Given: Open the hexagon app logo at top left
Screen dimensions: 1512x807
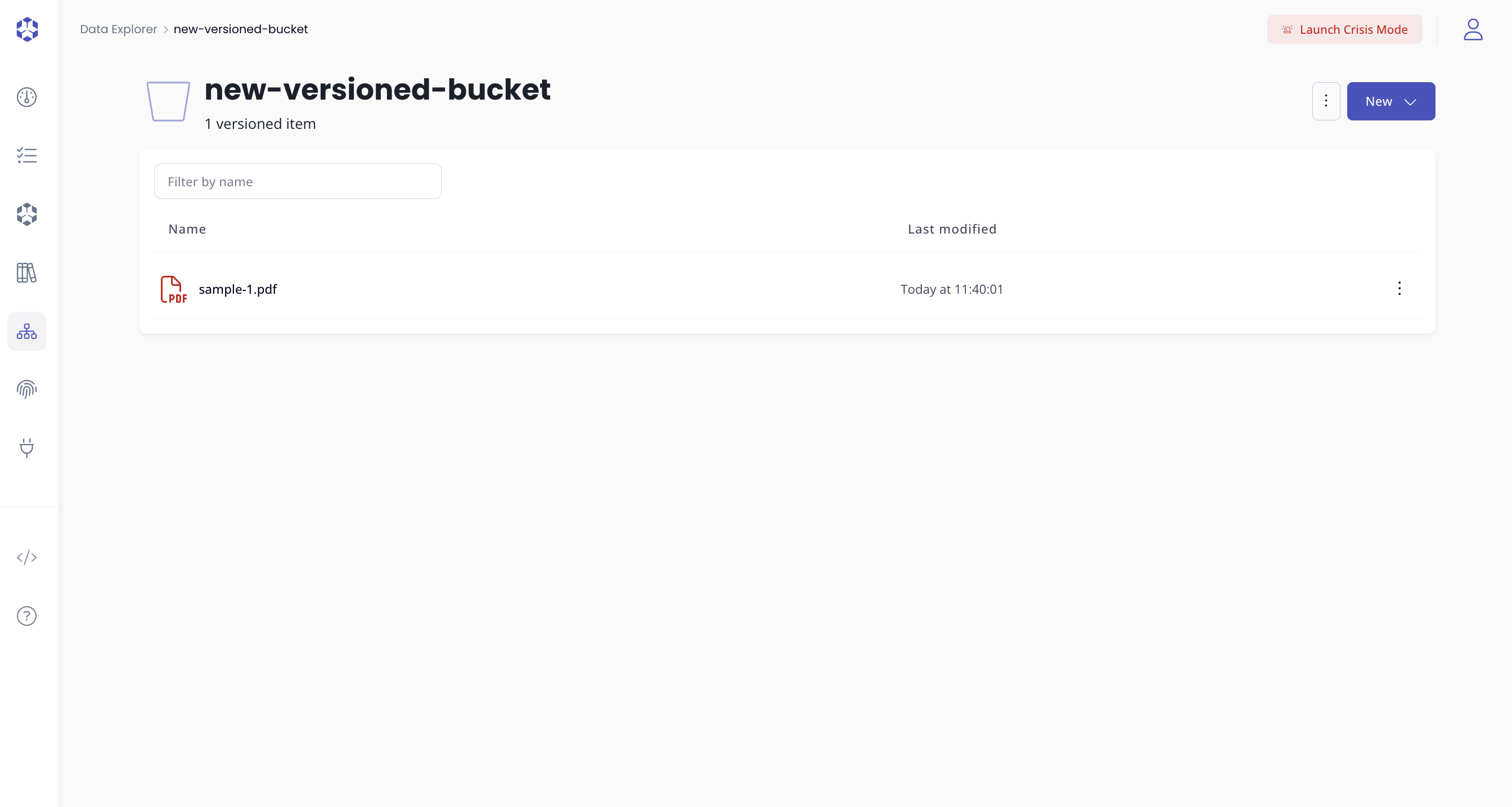Looking at the screenshot, I should click(26, 29).
